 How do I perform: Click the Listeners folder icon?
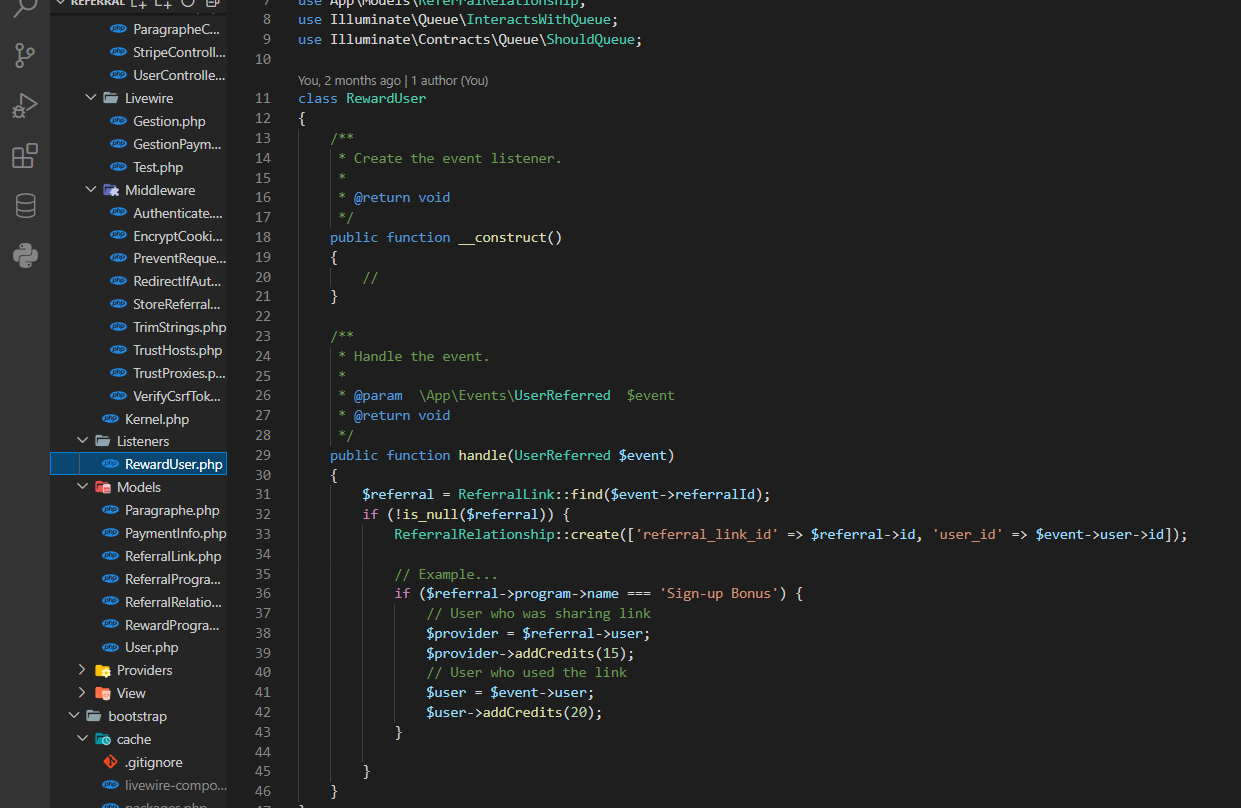tap(102, 441)
